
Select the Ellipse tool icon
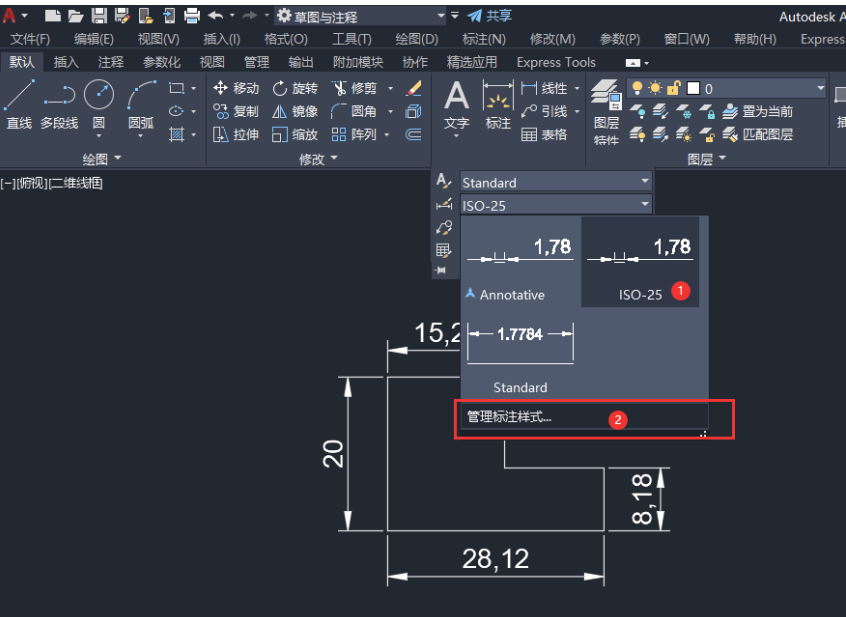(x=176, y=111)
